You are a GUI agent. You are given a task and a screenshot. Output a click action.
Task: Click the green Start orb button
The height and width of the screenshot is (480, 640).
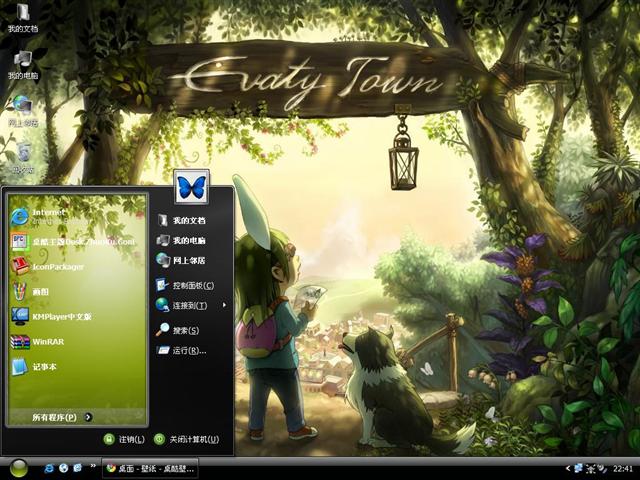pos(18,469)
